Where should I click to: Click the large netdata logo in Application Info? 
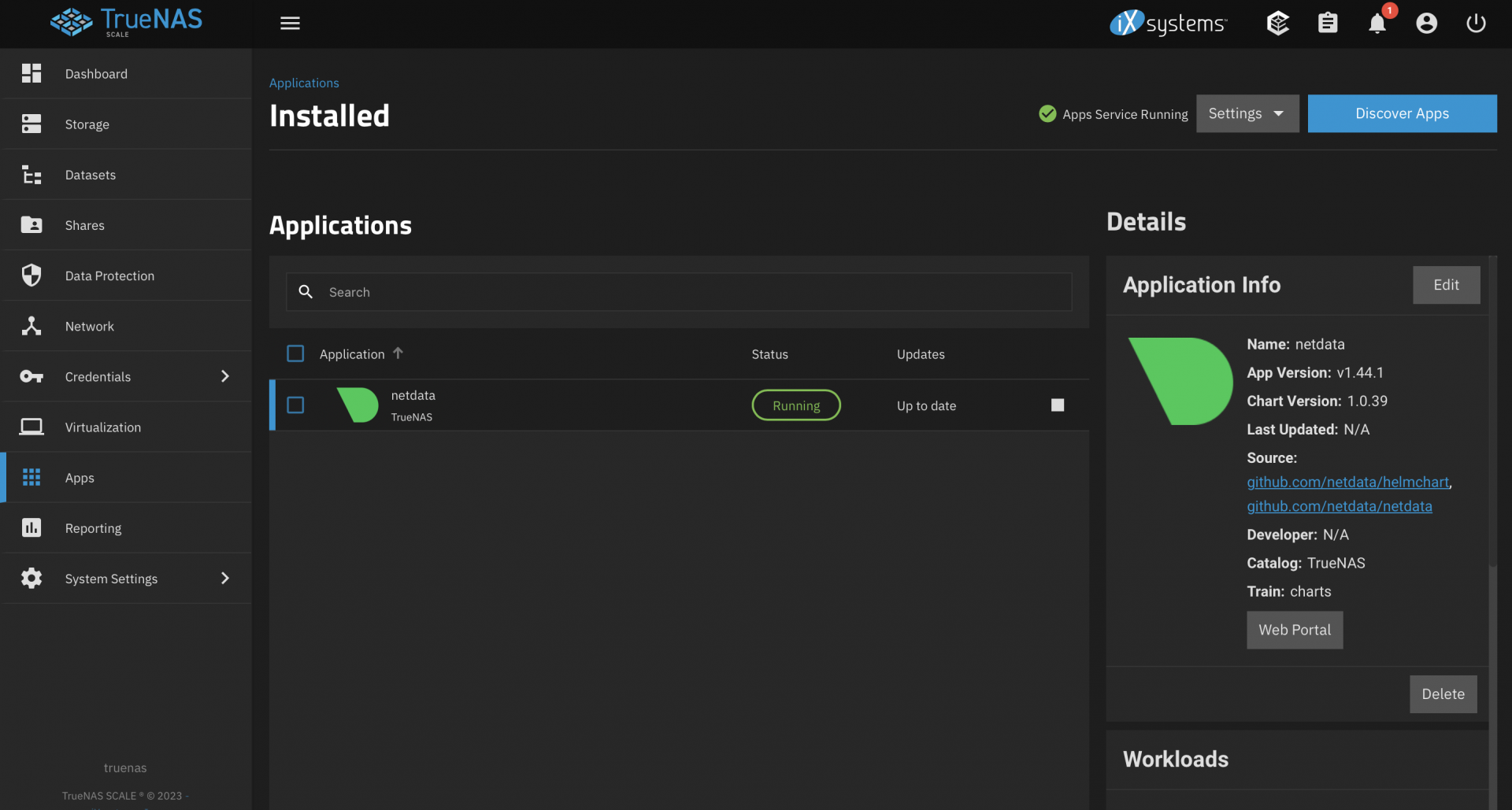click(1180, 381)
